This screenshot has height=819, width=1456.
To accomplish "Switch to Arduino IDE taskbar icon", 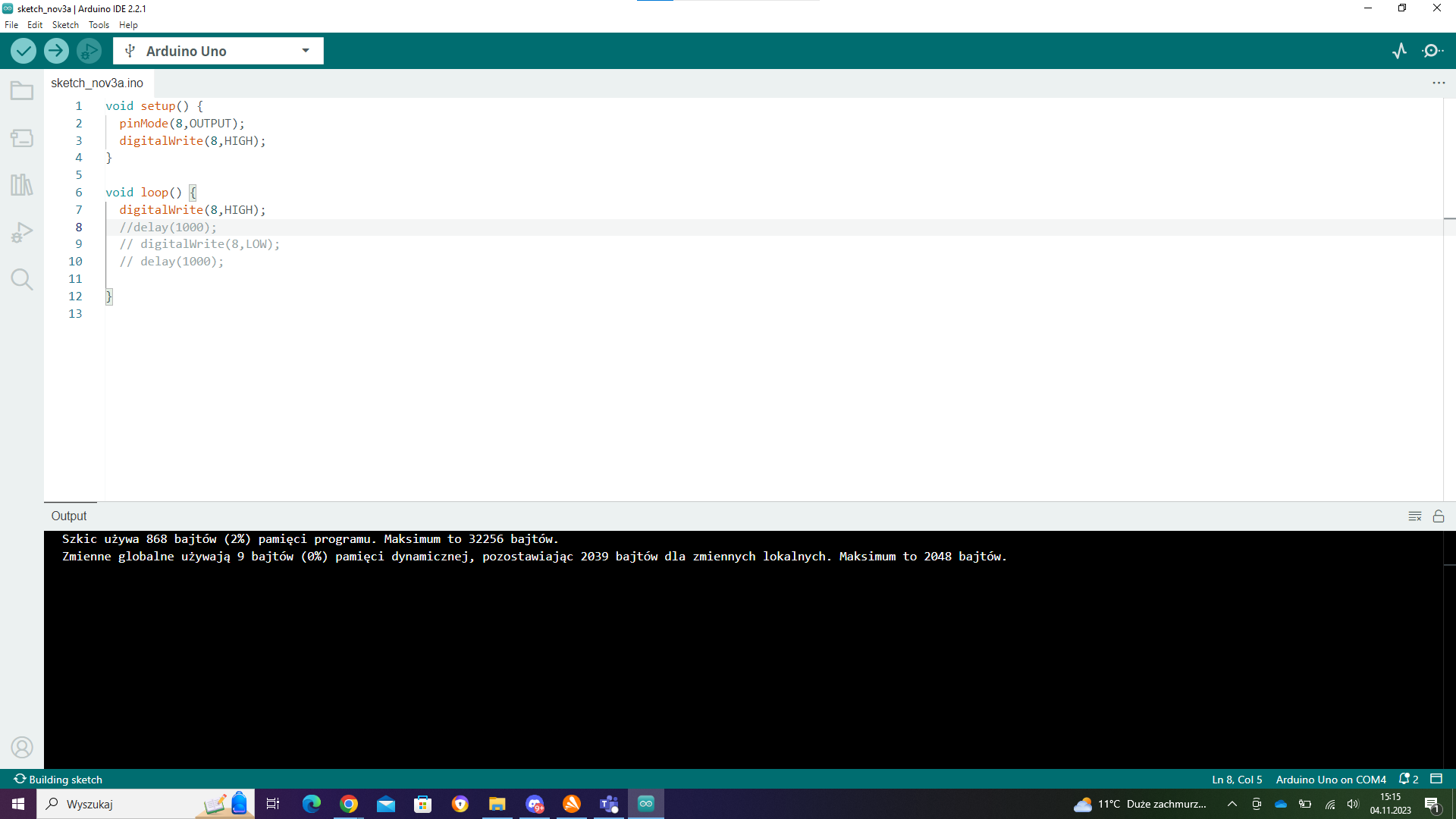I will (x=646, y=804).
